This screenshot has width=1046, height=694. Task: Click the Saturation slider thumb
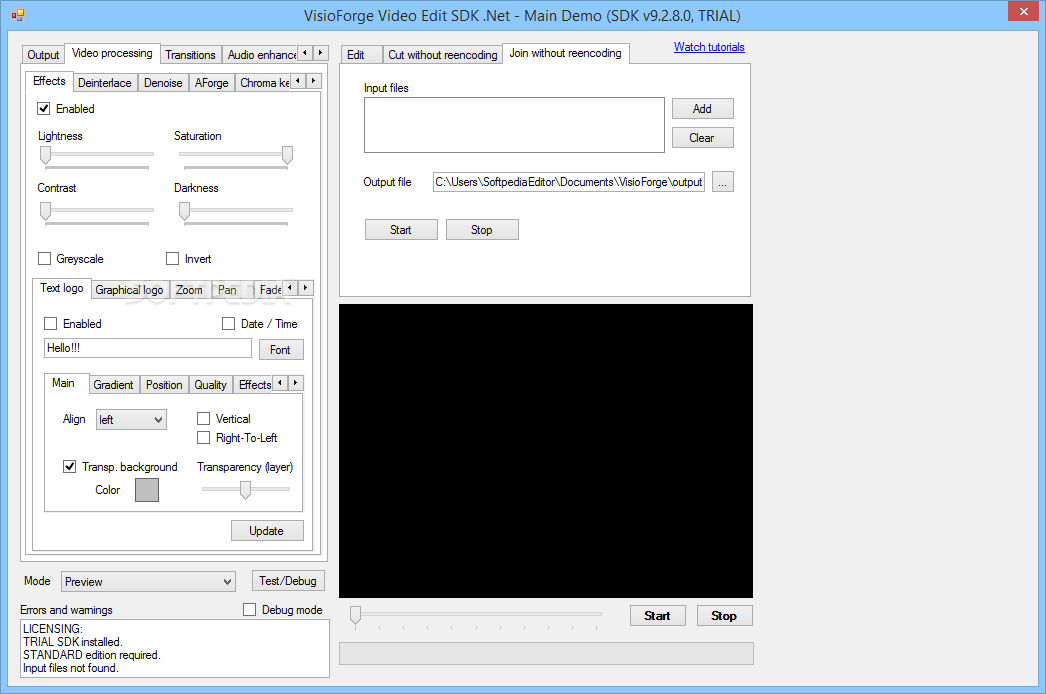click(288, 155)
